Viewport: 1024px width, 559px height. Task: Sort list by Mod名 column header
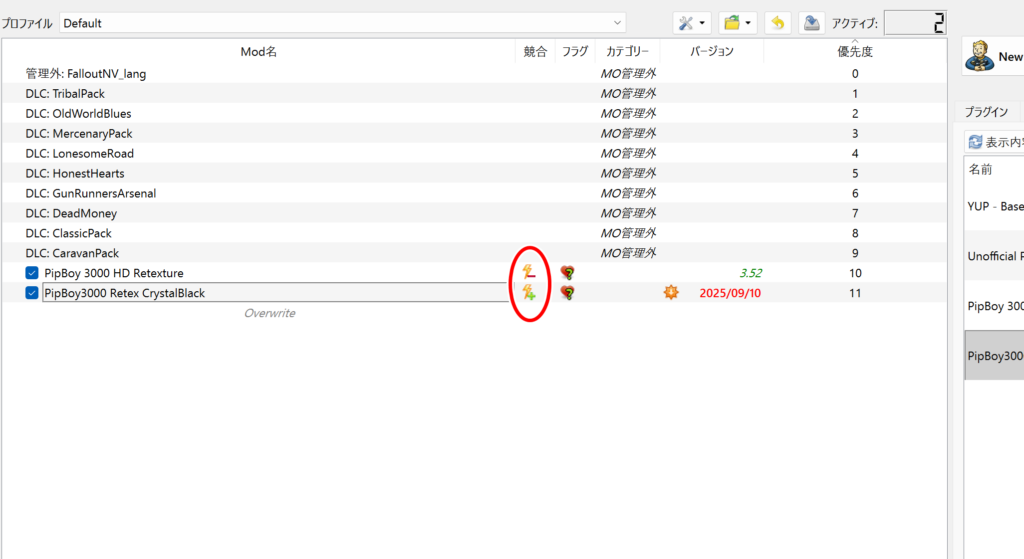pyautogui.click(x=258, y=52)
